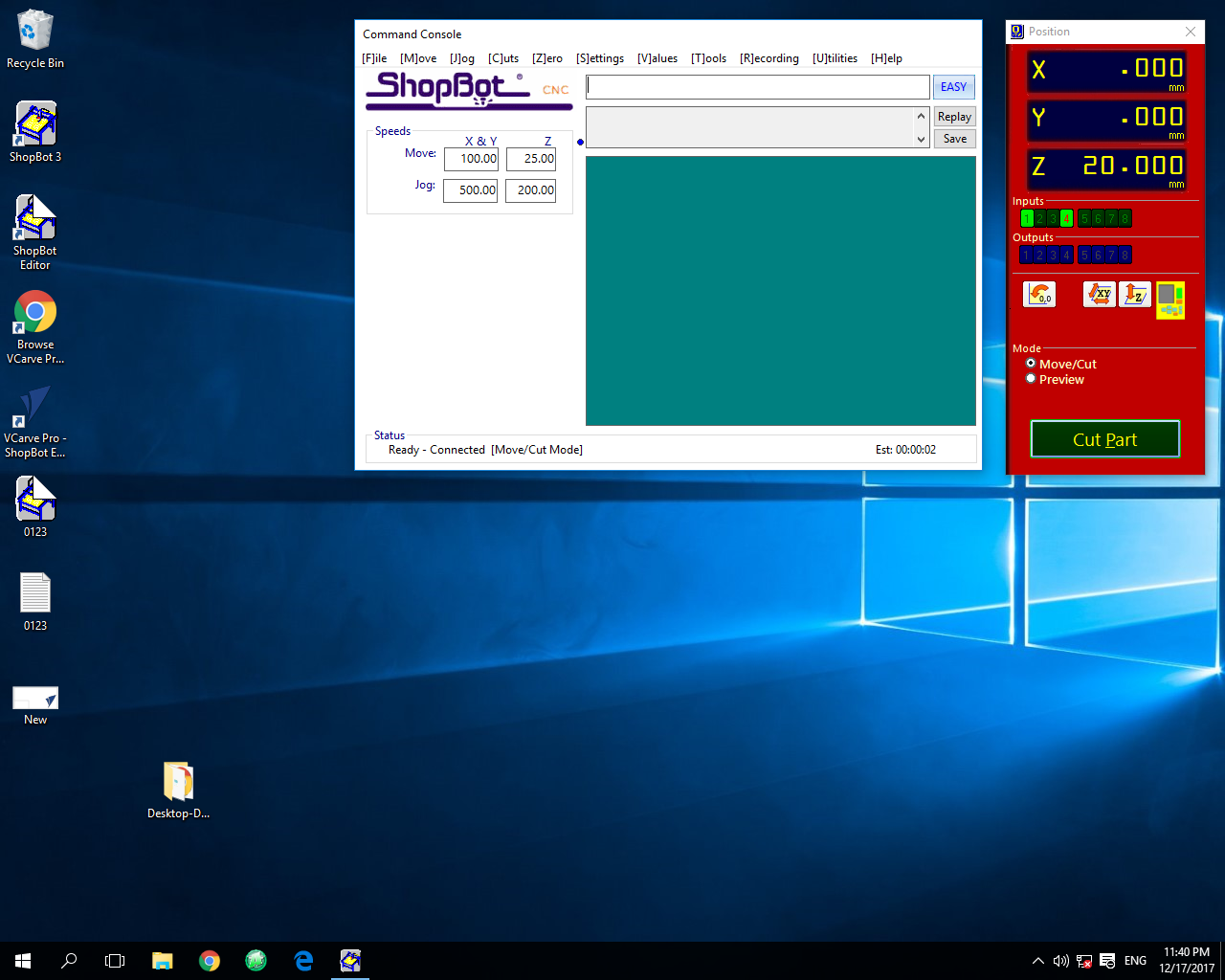This screenshot has height=980, width=1225.
Task: Click the Cut Part button
Action: [1104, 439]
